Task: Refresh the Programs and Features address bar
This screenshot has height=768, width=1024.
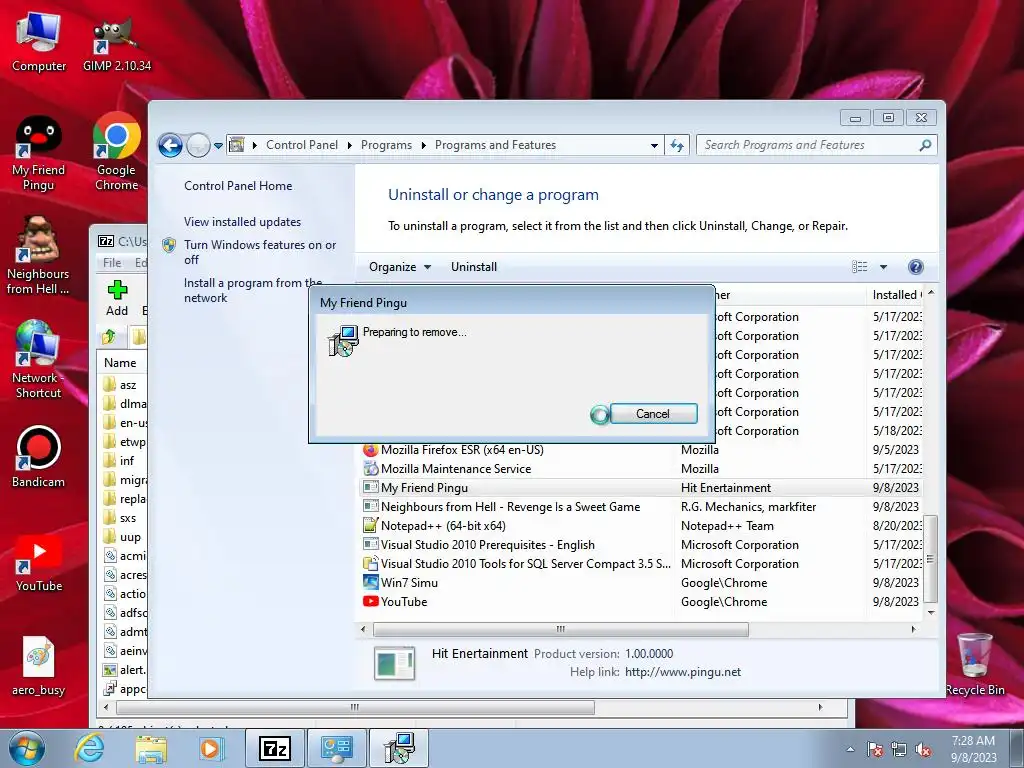Action: [677, 145]
